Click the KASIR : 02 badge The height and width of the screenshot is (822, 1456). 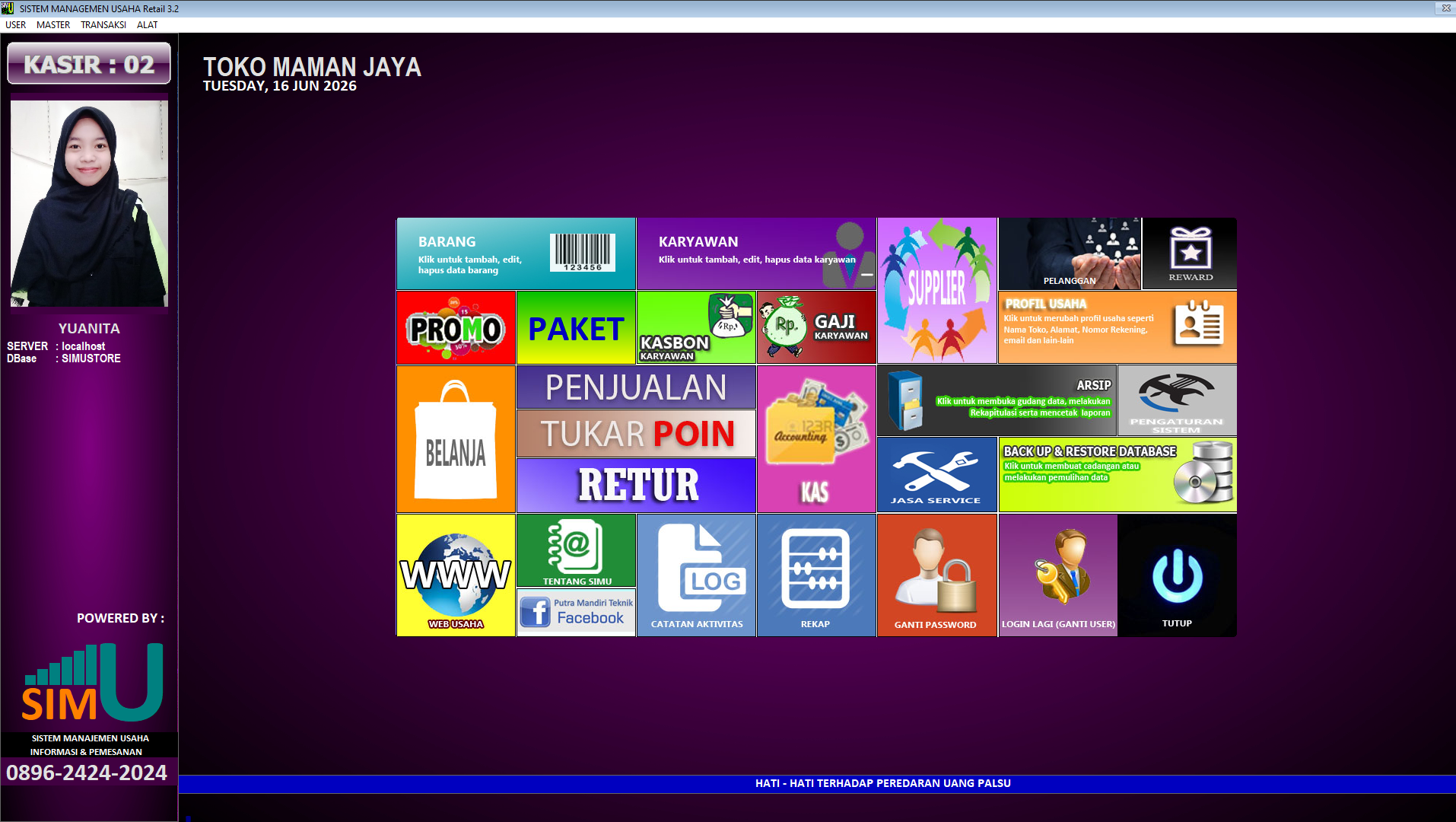tap(89, 63)
